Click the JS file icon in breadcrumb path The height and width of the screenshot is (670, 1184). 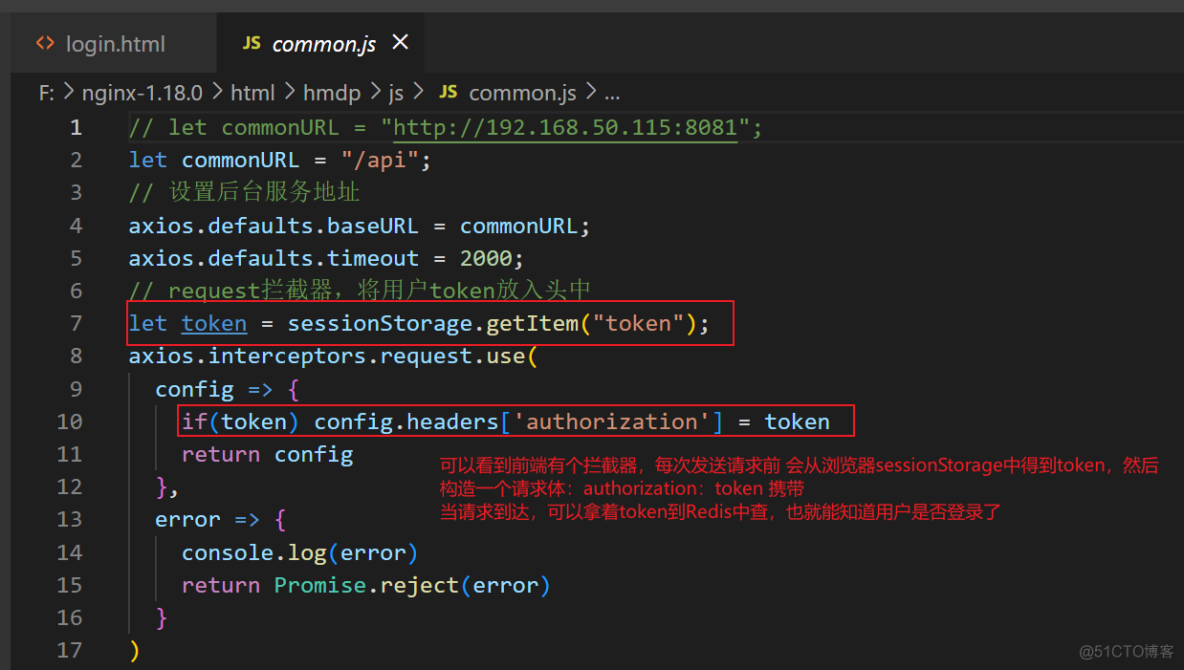(448, 92)
